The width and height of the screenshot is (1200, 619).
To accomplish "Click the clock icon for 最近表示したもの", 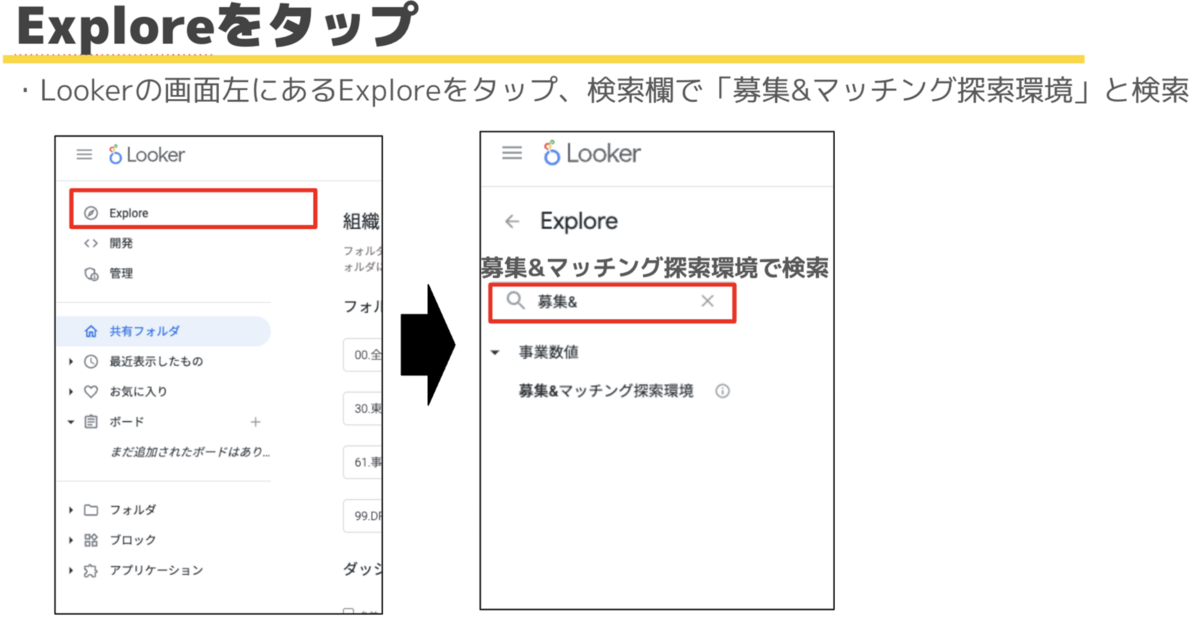I will [x=91, y=361].
